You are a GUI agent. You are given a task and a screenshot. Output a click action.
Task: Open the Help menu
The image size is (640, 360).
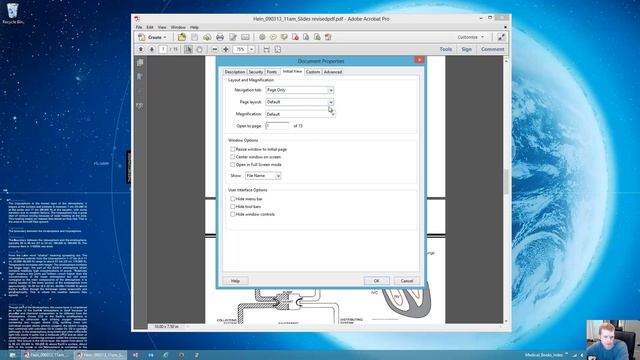click(x=194, y=27)
